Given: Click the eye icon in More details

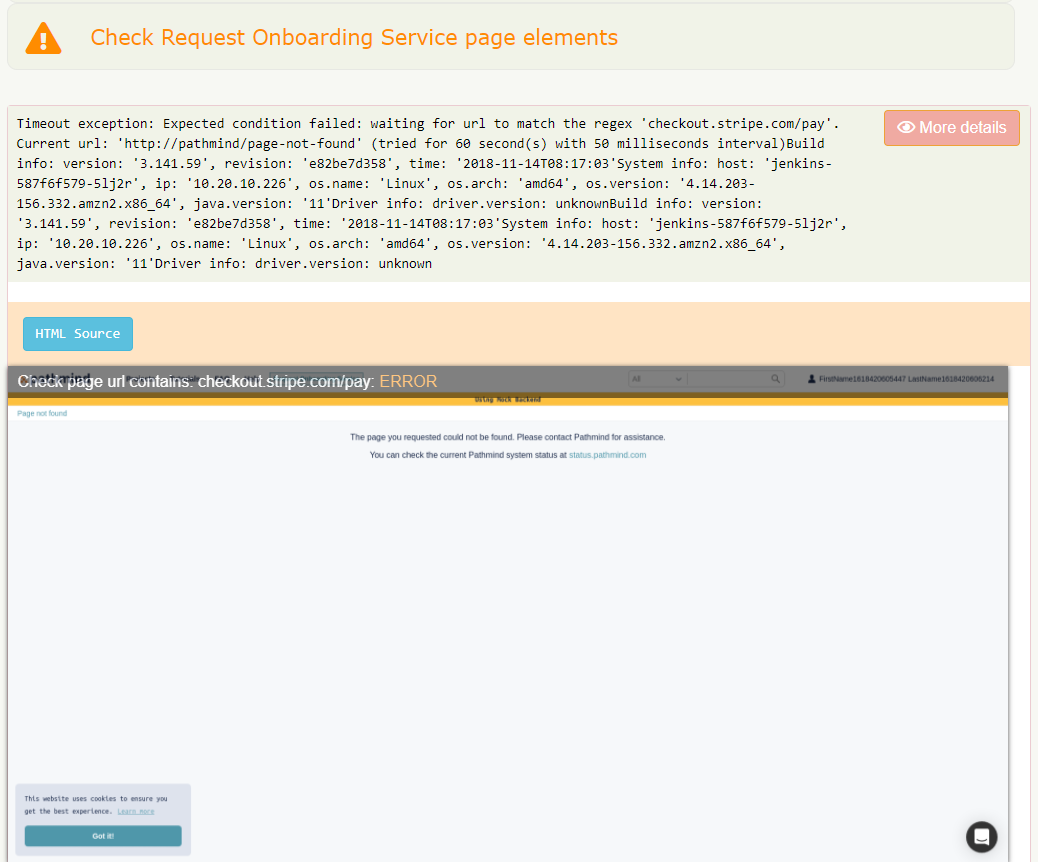Looking at the screenshot, I should pyautogui.click(x=906, y=127).
